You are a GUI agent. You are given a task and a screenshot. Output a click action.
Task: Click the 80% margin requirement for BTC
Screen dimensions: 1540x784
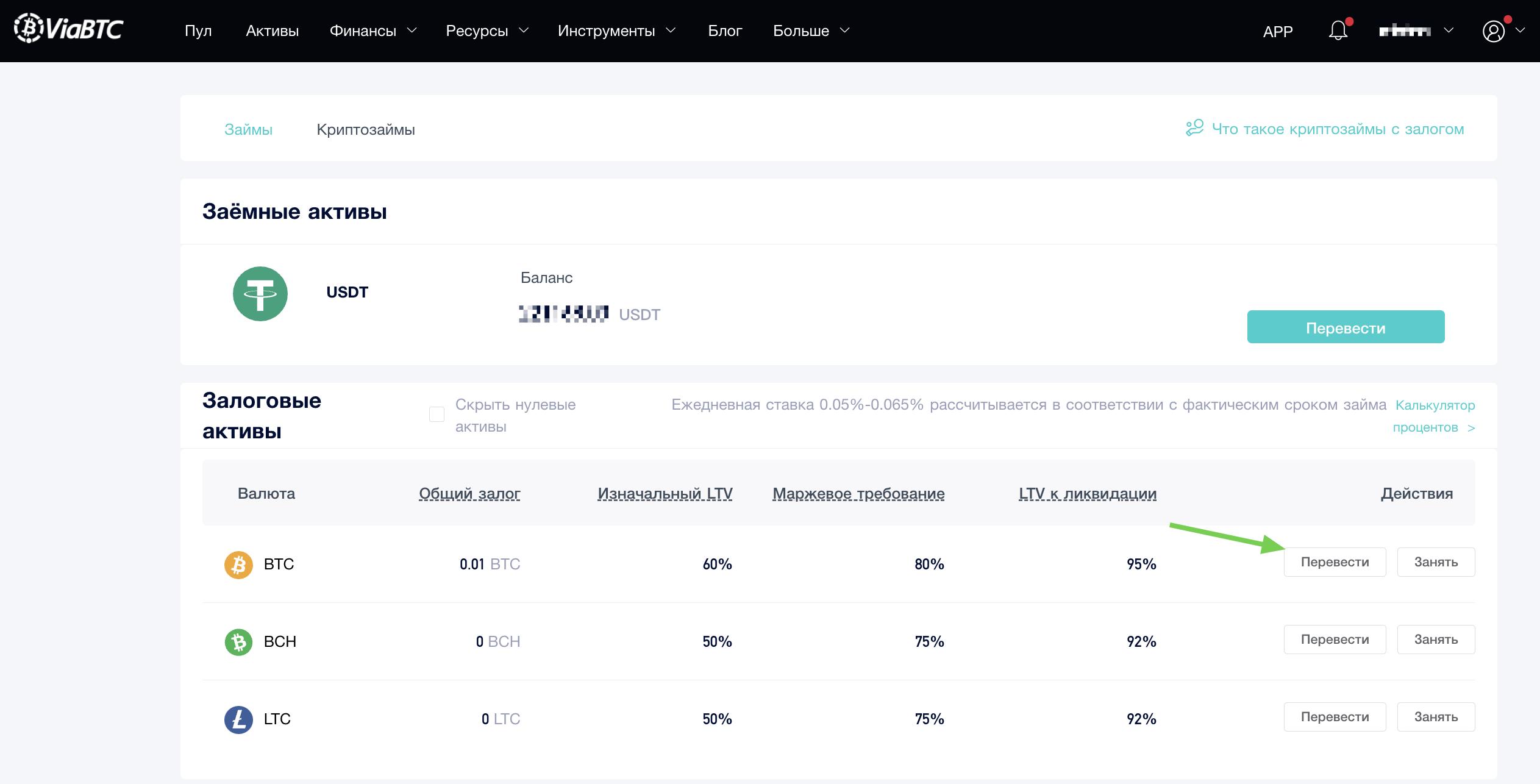[x=929, y=564]
